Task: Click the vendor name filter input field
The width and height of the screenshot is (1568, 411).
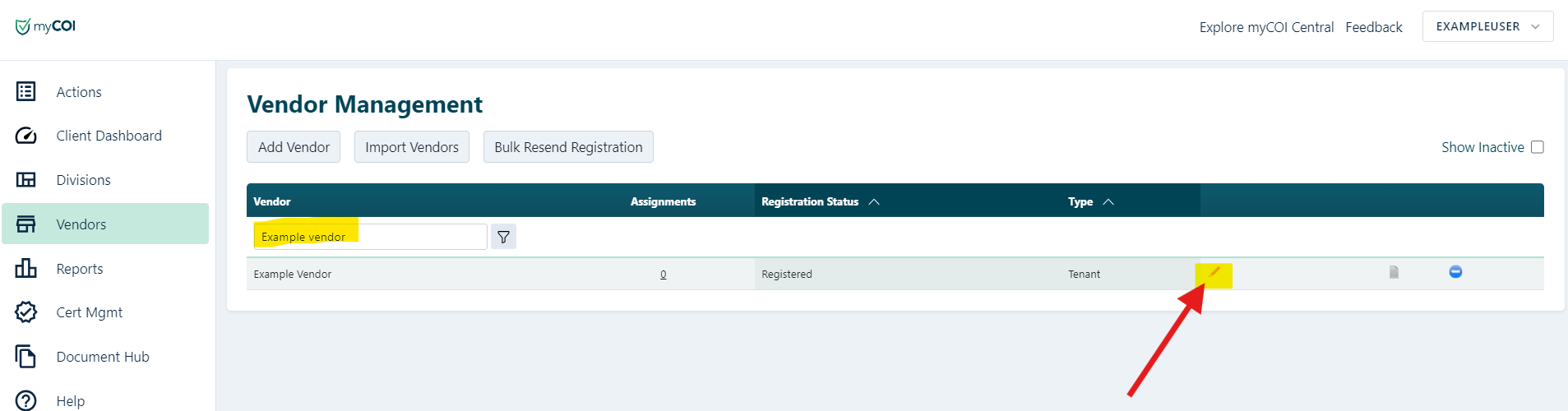Action: (x=370, y=237)
